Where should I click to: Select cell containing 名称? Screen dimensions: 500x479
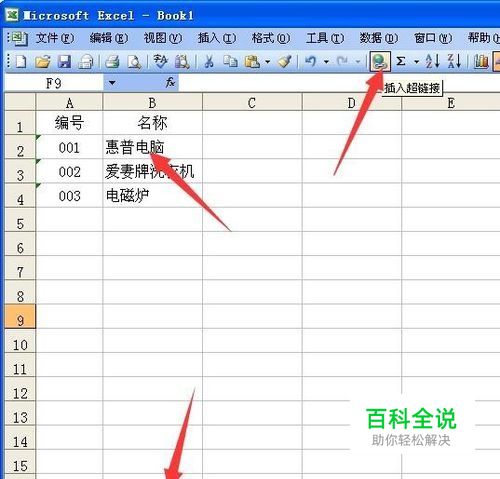[152, 123]
